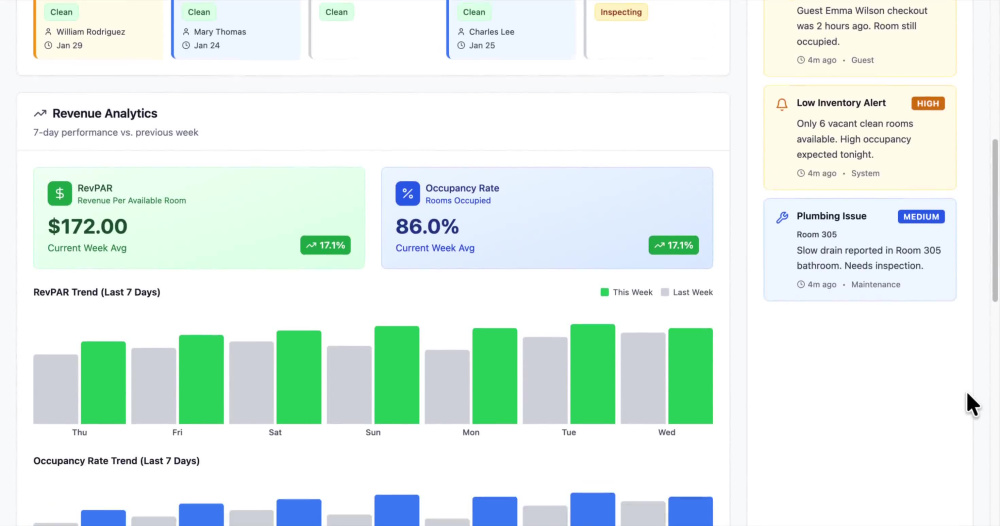Screen dimensions: 1000x526
Task: Click the blue Sun bar in Occupancy Trend
Action: 397,510
